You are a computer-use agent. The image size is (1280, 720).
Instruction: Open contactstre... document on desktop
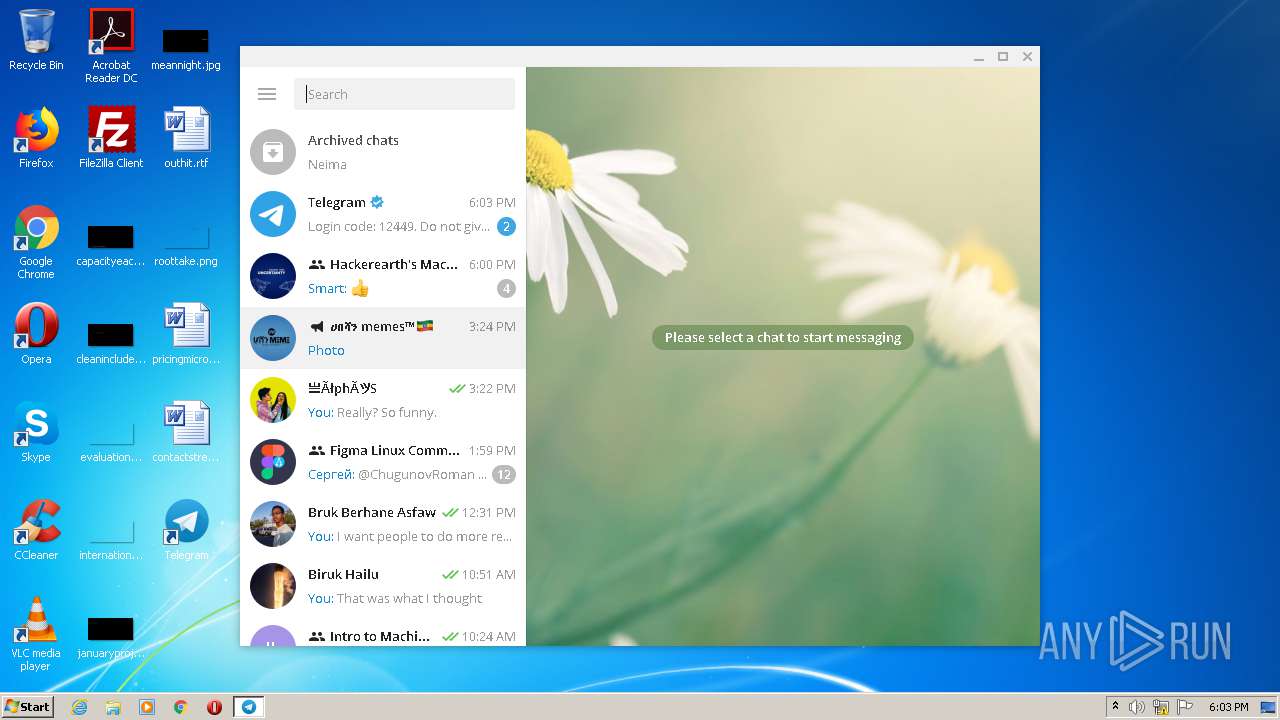tap(186, 432)
